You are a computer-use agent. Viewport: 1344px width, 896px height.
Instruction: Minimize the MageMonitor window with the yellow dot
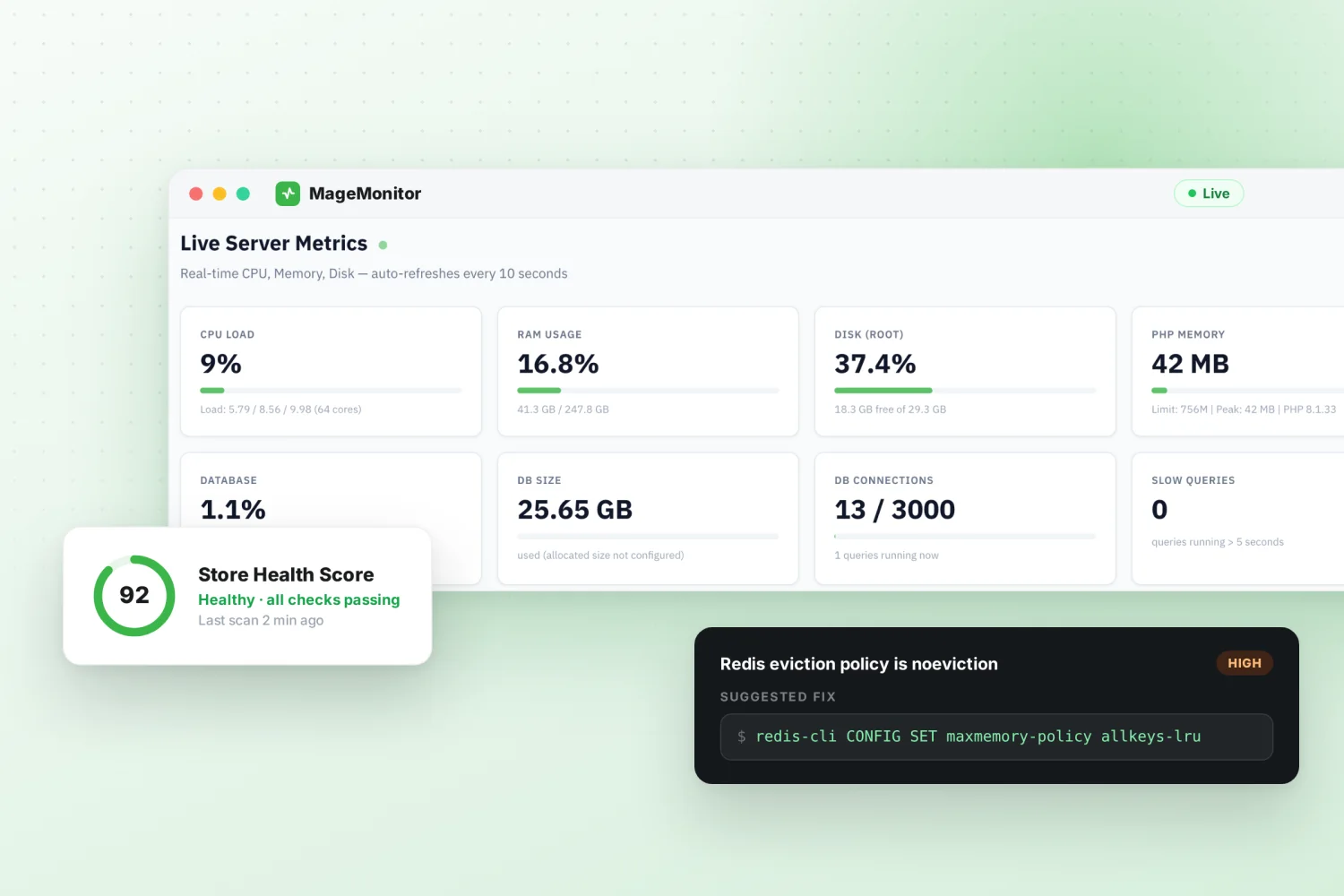(220, 194)
